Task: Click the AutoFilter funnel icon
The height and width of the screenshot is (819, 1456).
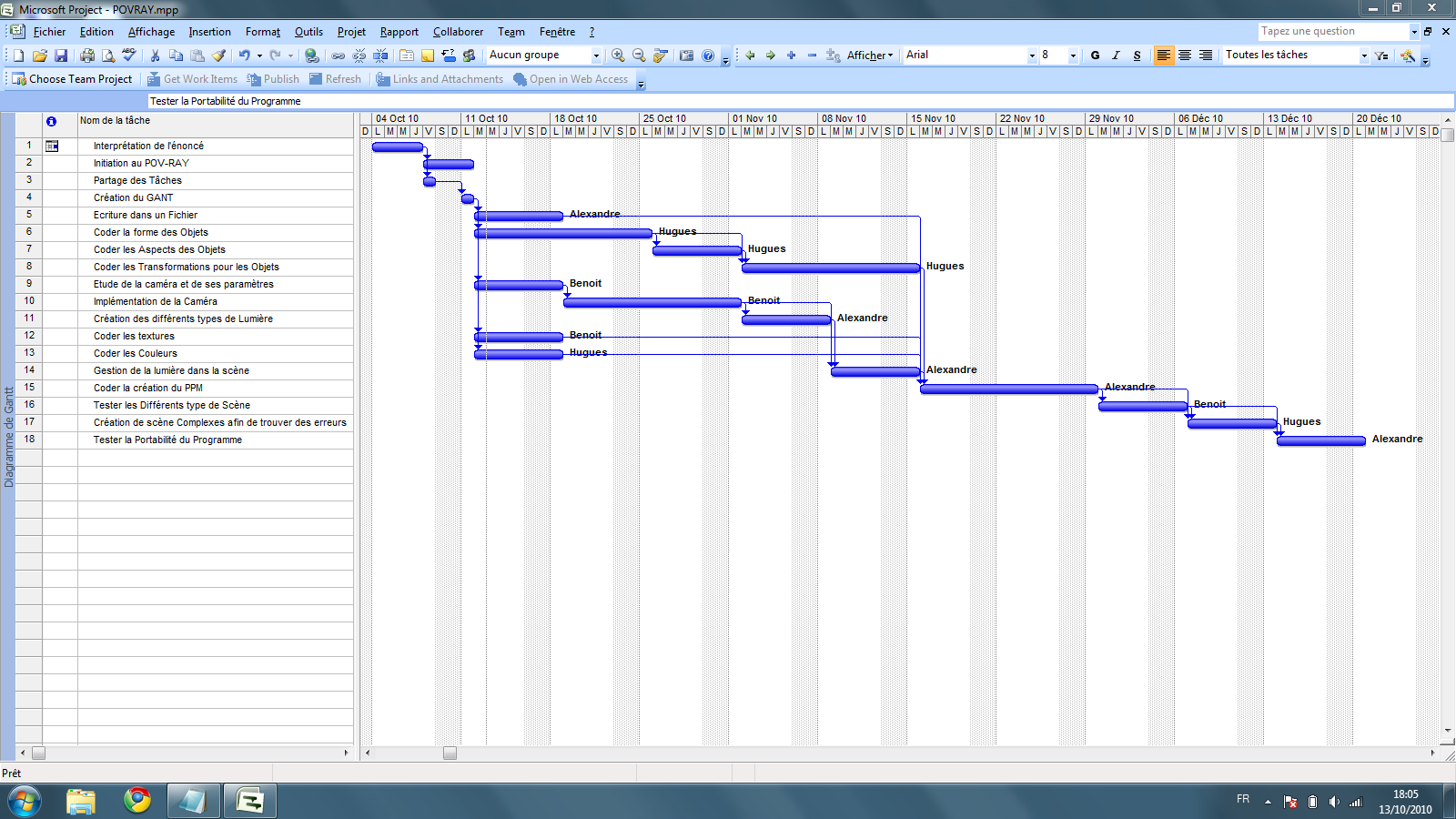Action: (x=1382, y=56)
